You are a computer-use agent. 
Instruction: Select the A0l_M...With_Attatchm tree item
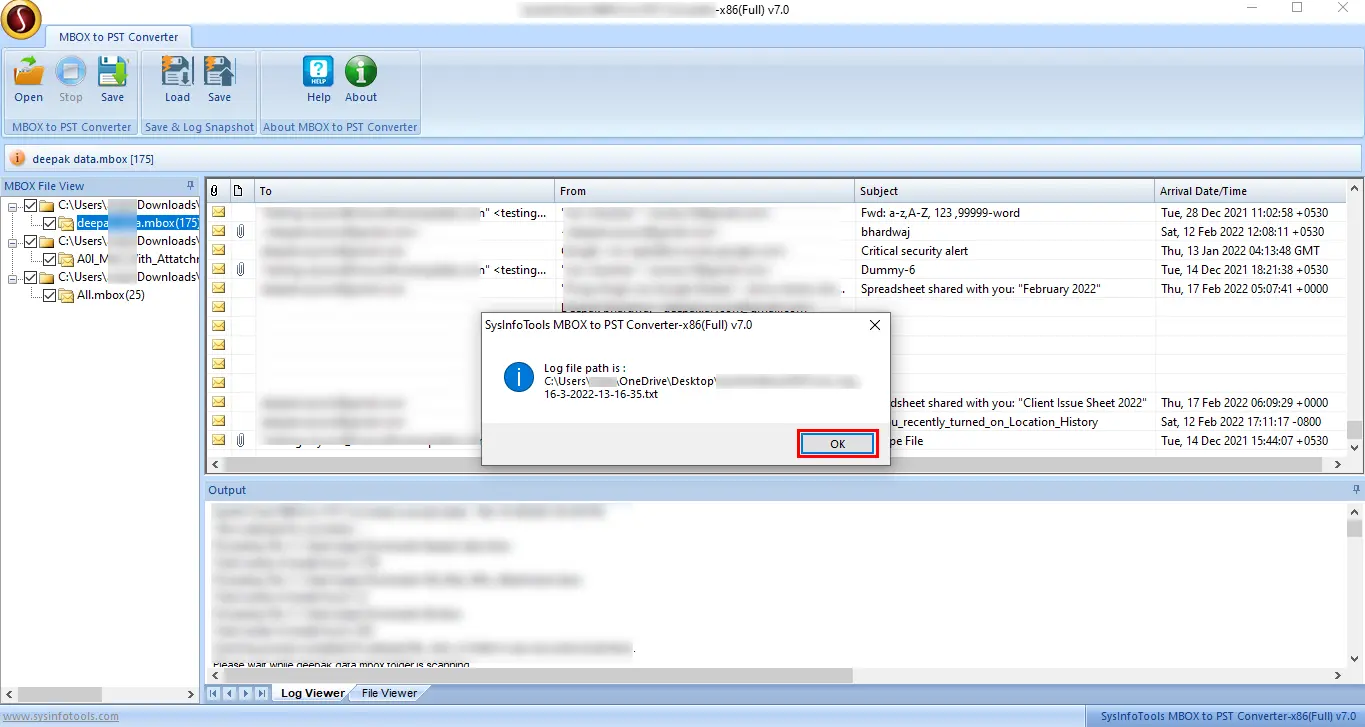pos(137,259)
